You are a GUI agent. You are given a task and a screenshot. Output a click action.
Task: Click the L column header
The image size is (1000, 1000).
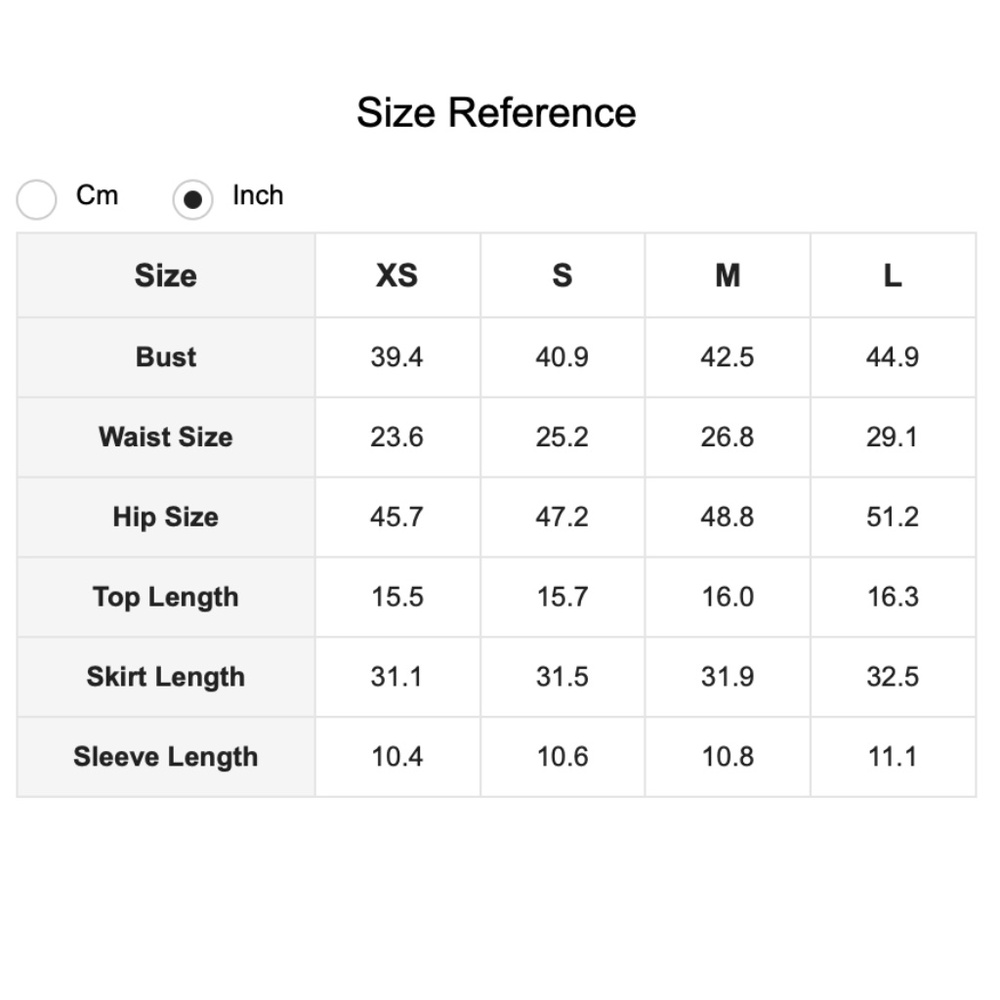click(x=892, y=275)
